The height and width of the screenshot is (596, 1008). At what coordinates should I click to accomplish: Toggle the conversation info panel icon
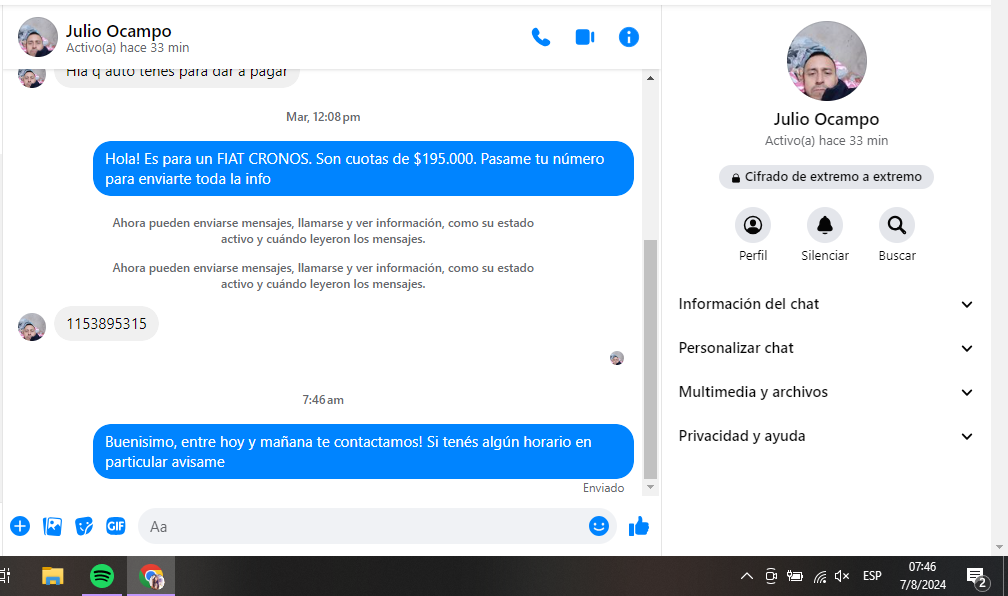pos(629,37)
